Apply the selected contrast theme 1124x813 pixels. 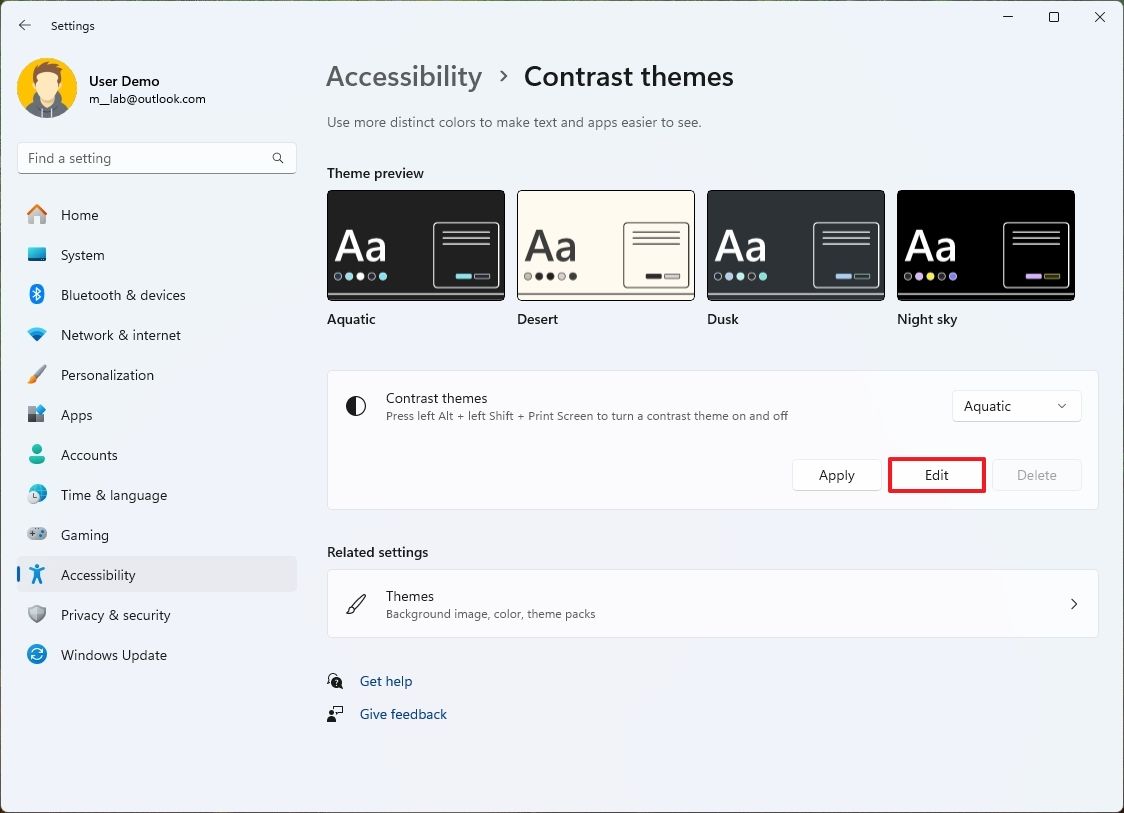tap(836, 475)
